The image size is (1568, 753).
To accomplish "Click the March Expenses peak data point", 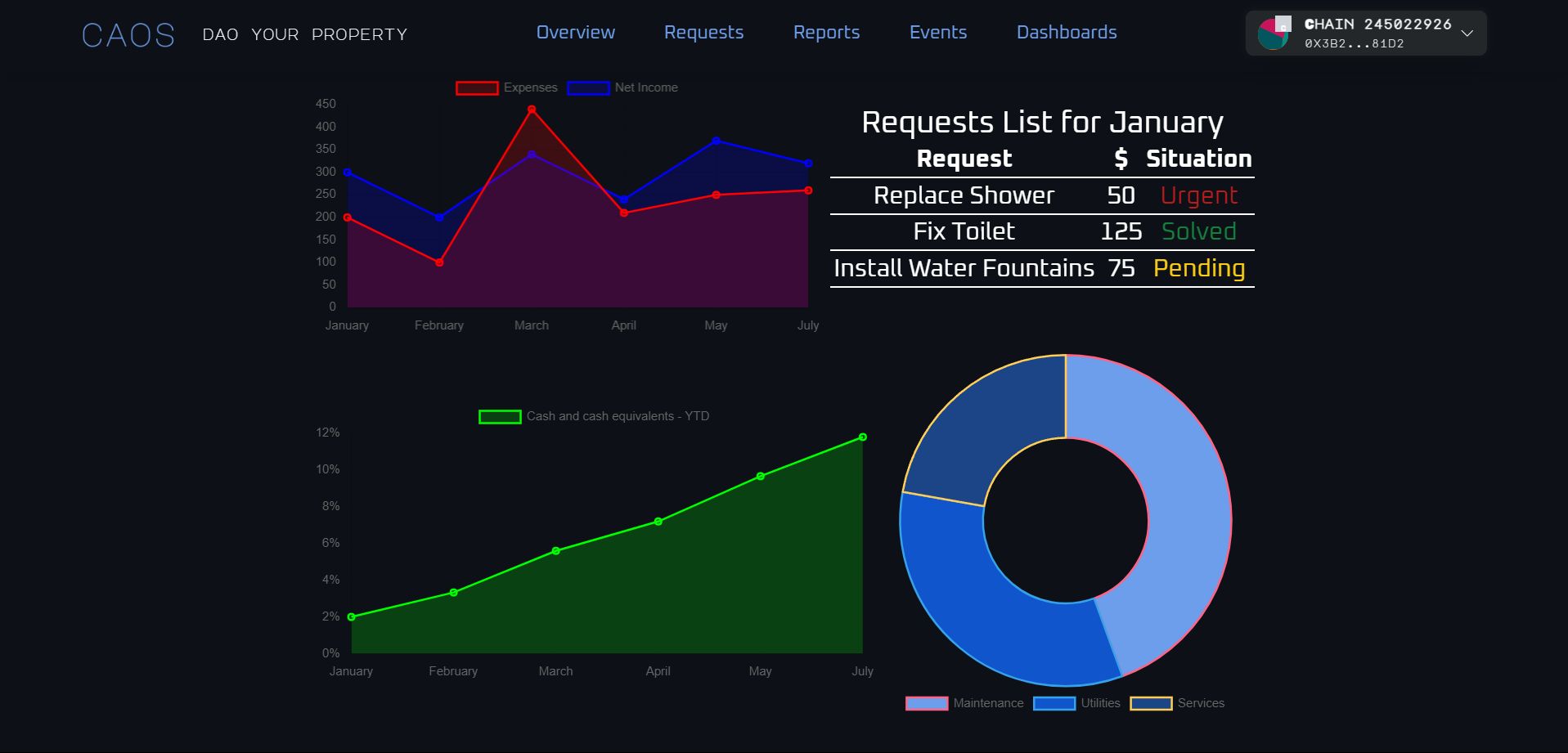I will click(x=532, y=110).
